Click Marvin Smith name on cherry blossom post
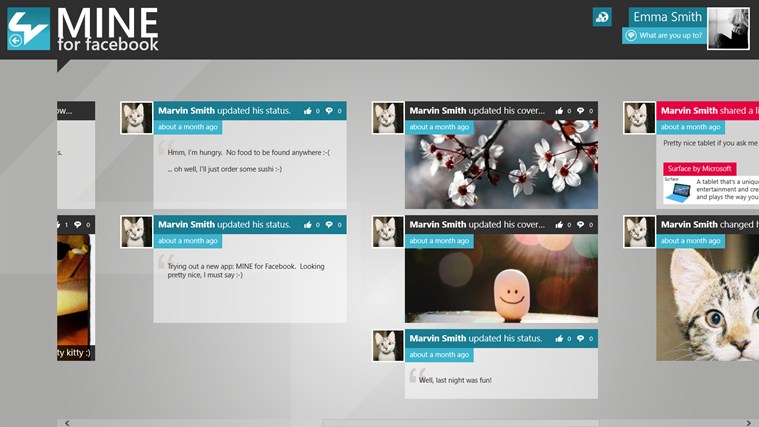The height and width of the screenshot is (427, 759). [438, 111]
